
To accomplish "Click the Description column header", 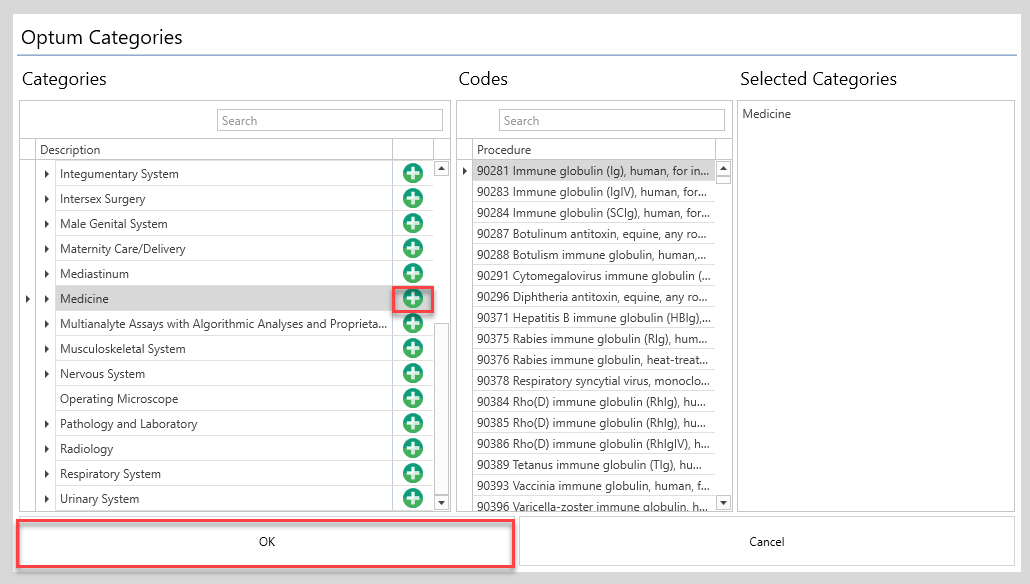I will point(214,150).
